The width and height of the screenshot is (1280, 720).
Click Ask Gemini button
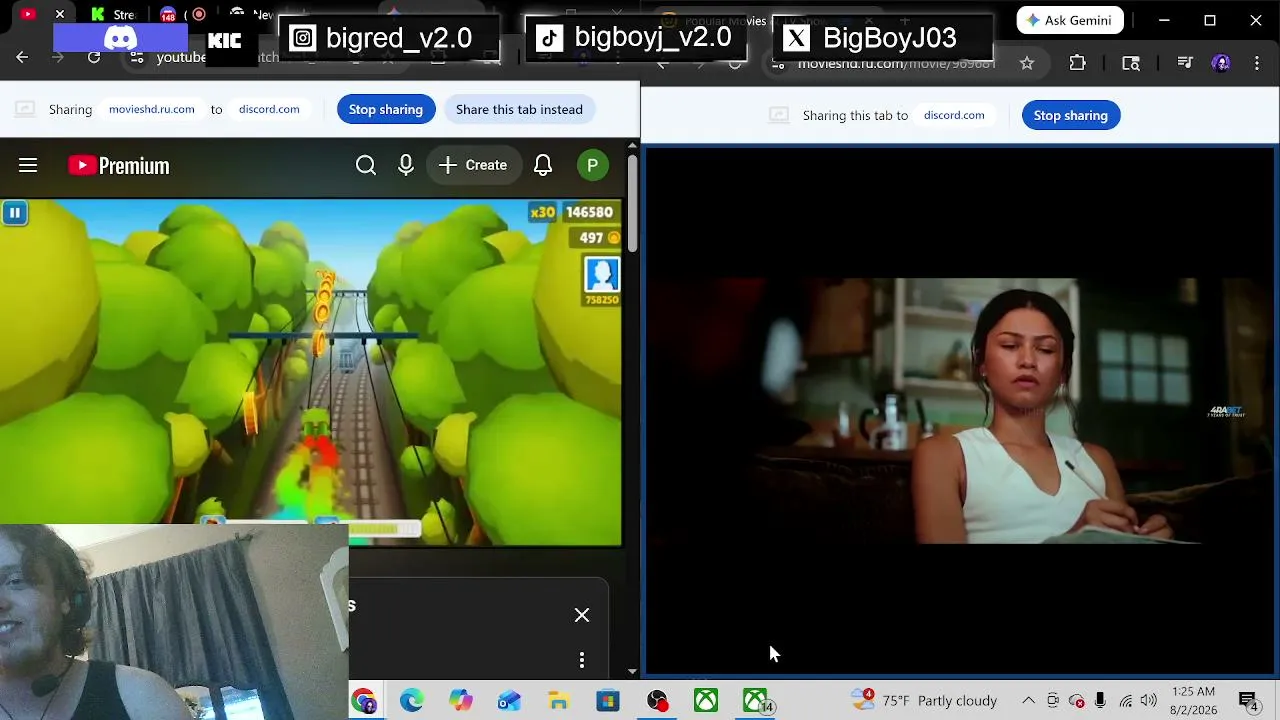click(x=1070, y=20)
